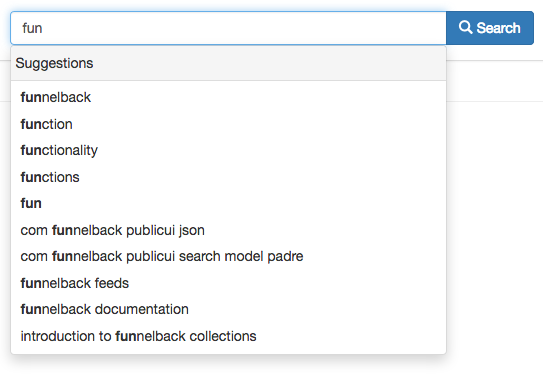This screenshot has width=543, height=374.
Task: Open the last suggestion in dropdown list
Action: 229,336
